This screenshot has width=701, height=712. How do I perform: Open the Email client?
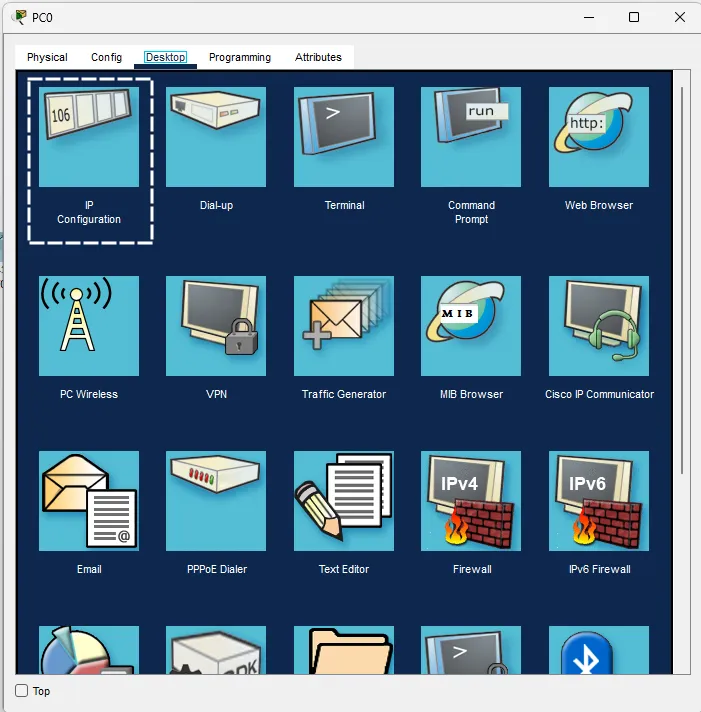(89, 501)
